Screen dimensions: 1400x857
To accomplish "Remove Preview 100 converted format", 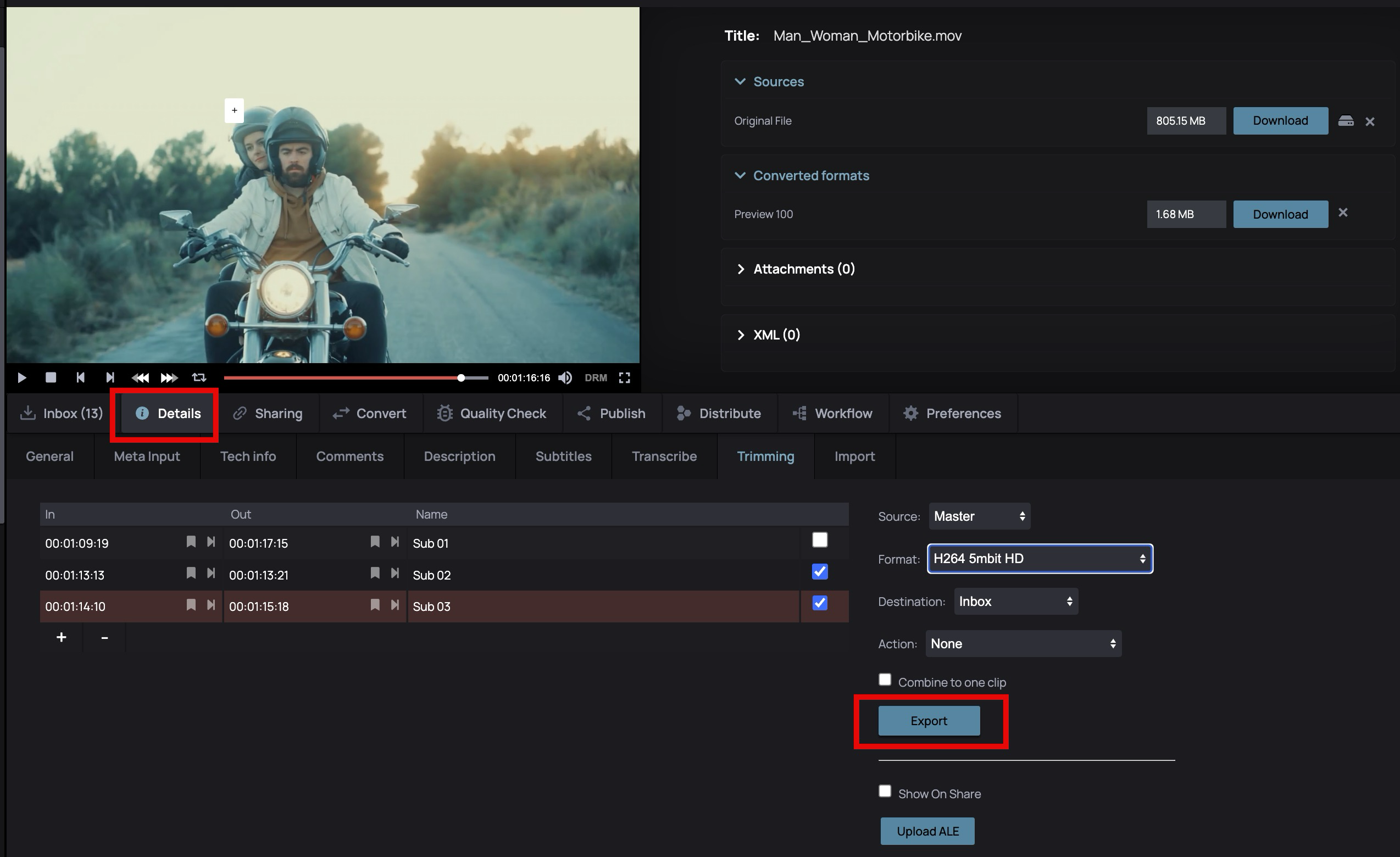I will coord(1343,213).
